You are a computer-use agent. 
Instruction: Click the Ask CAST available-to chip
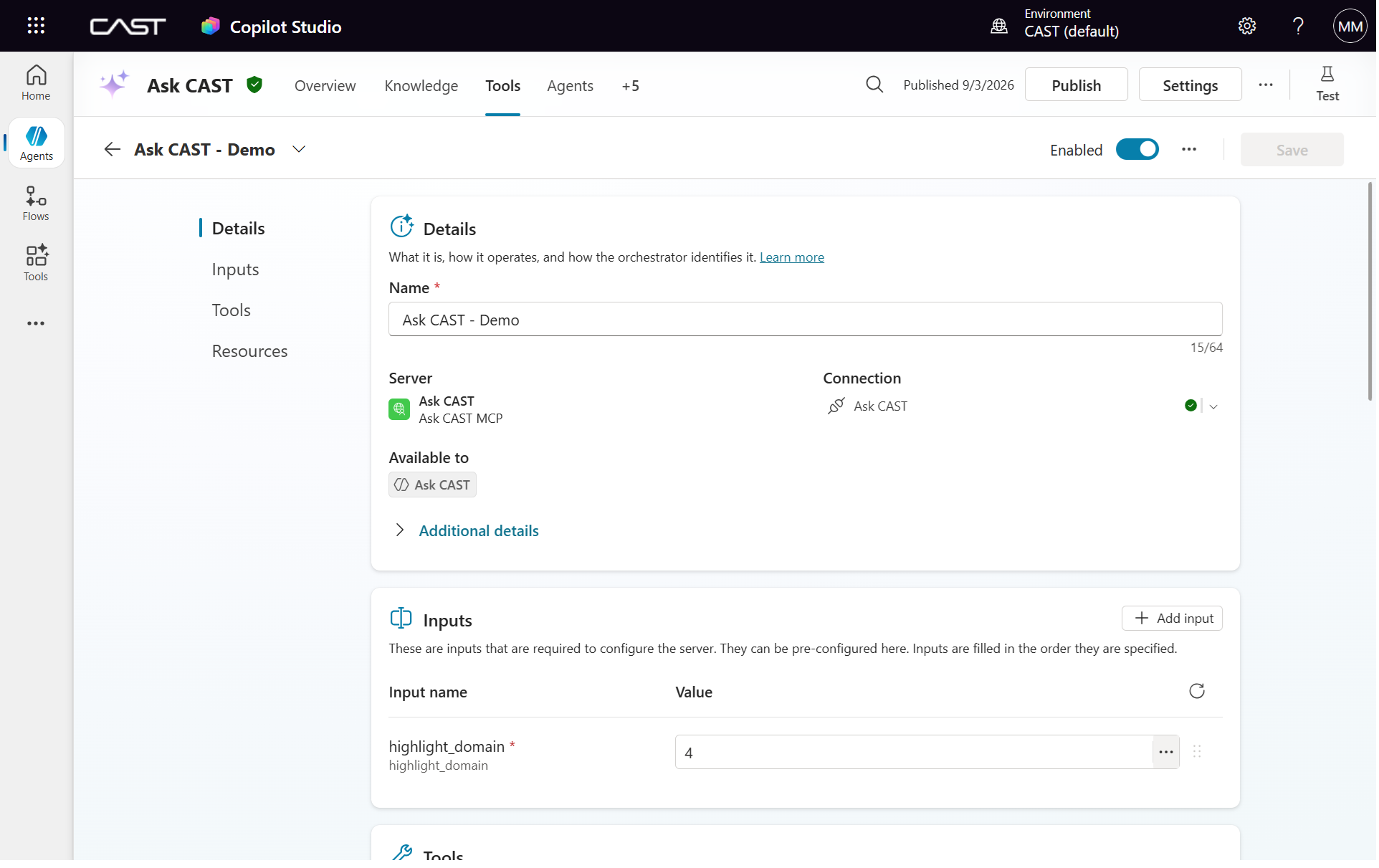pyautogui.click(x=432, y=485)
